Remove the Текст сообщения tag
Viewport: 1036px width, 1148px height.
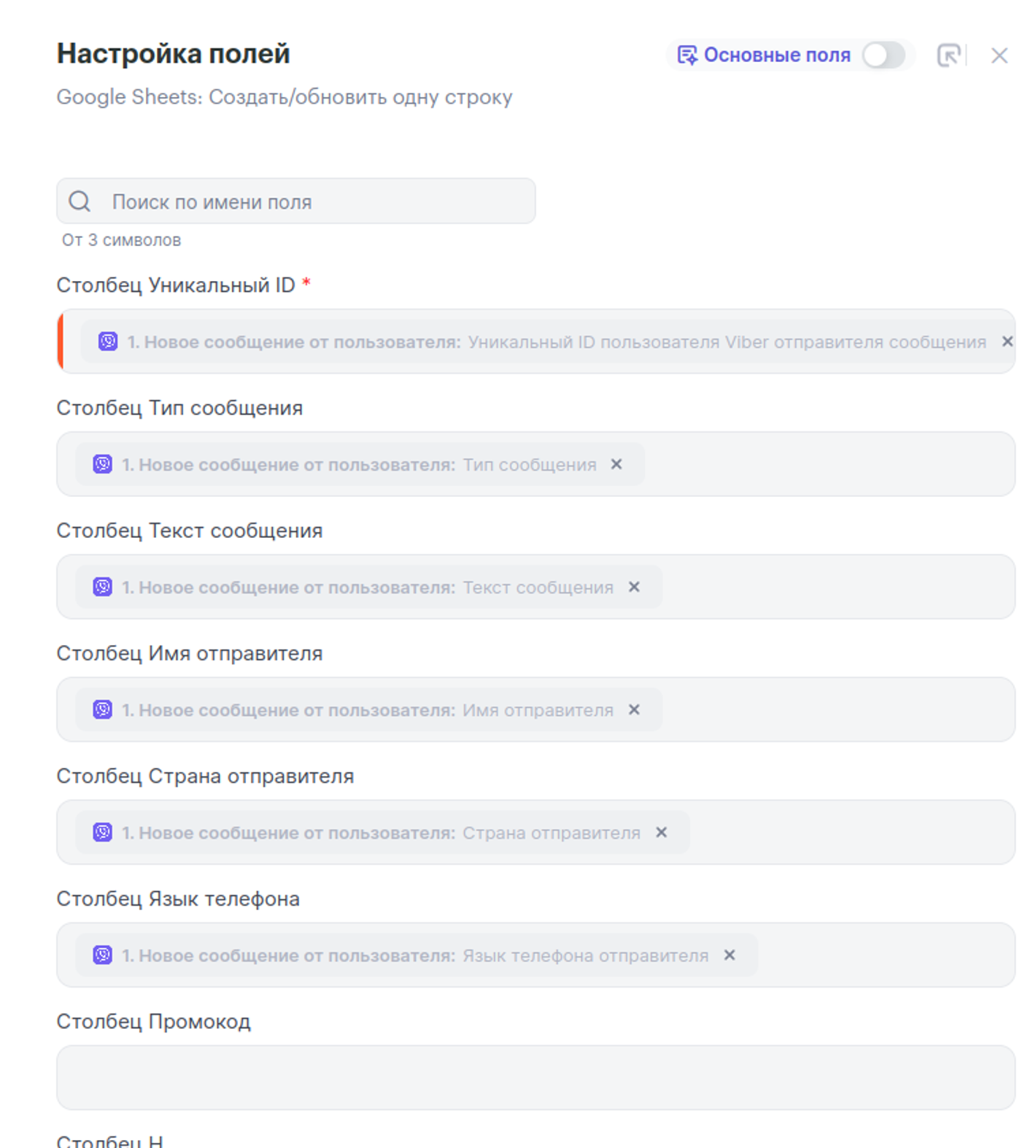(634, 587)
